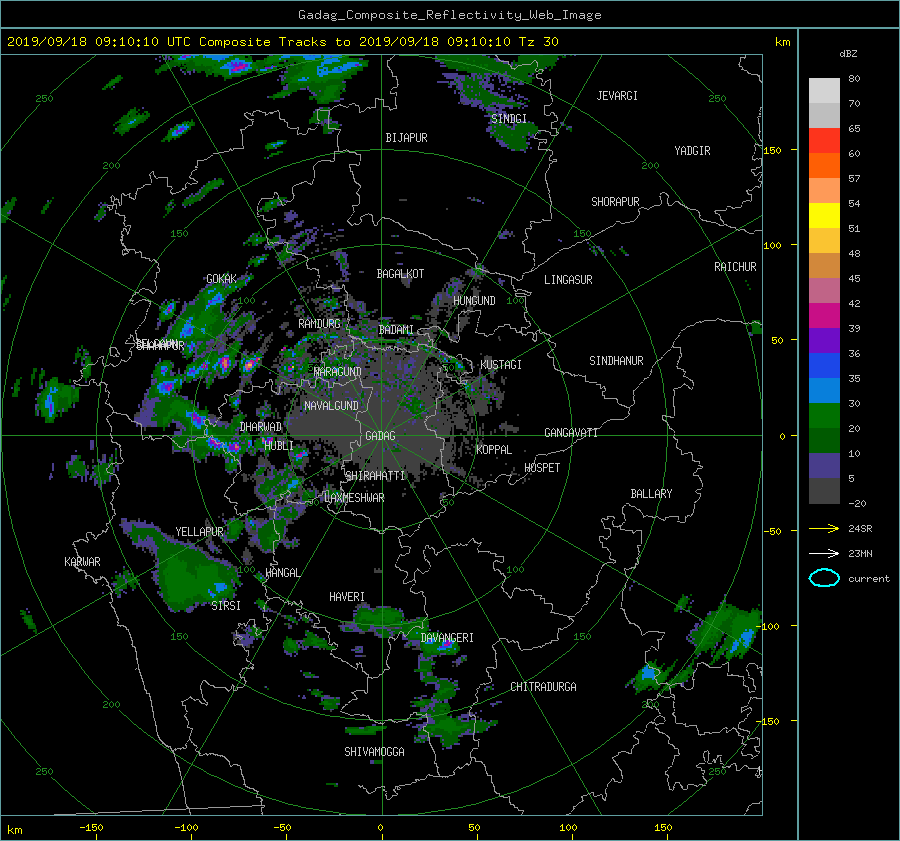
Task: Click the BIJAPUR city label
Action: click(x=406, y=138)
